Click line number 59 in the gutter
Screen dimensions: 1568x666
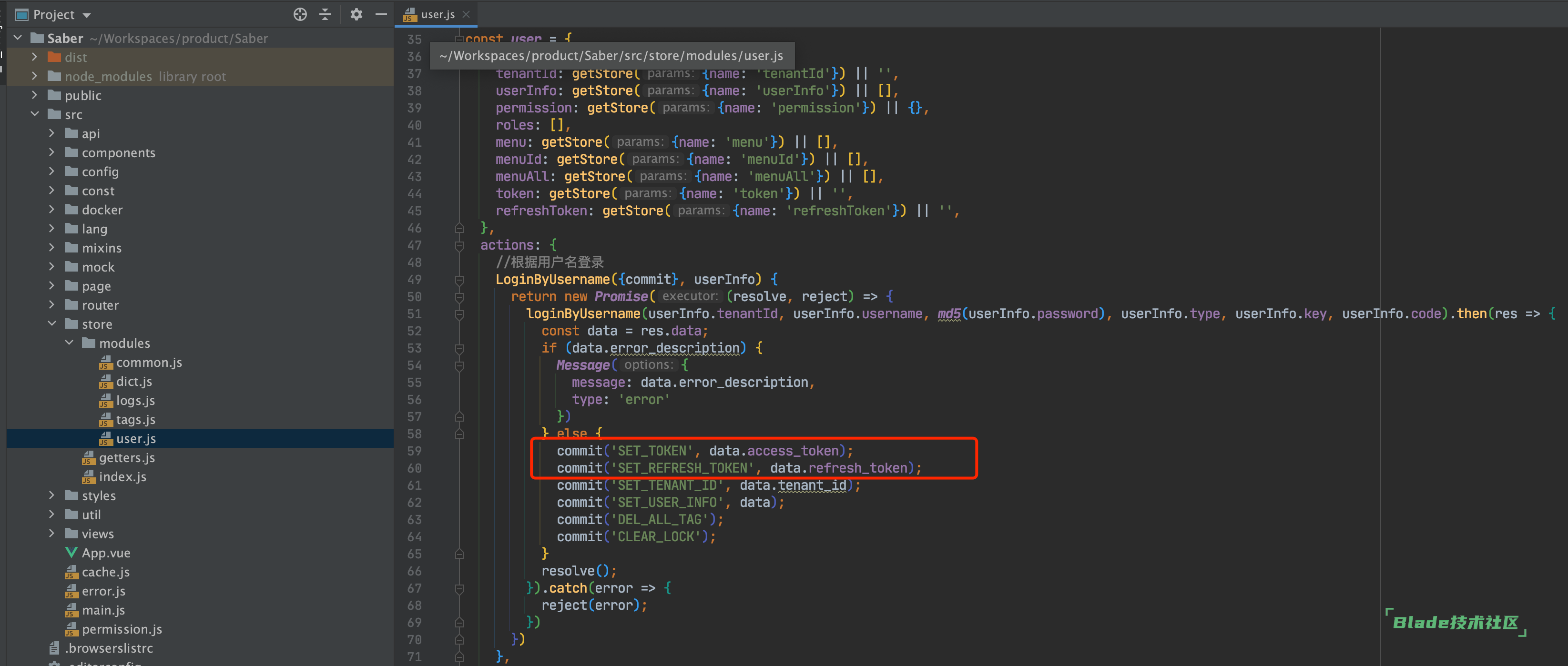click(415, 451)
